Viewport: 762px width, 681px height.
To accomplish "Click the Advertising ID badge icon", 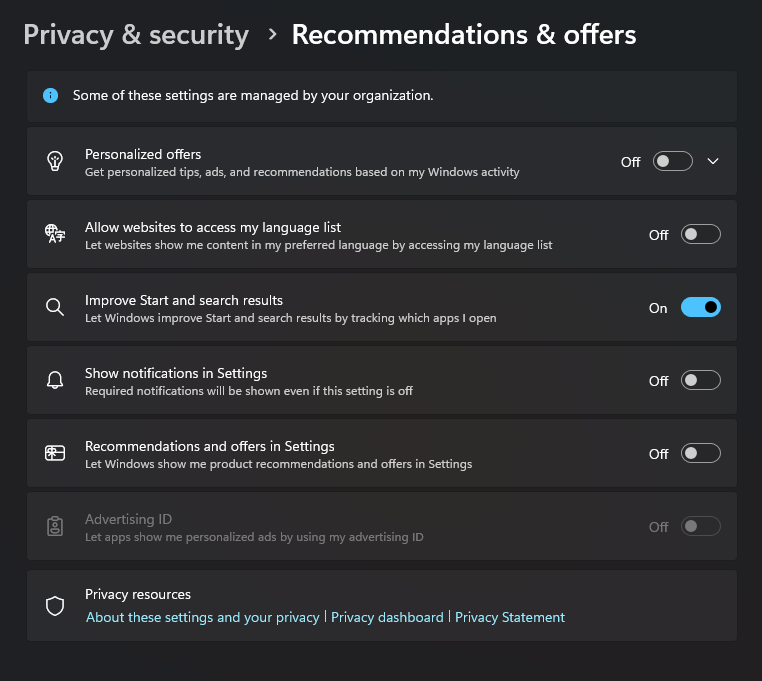I will [x=55, y=526].
